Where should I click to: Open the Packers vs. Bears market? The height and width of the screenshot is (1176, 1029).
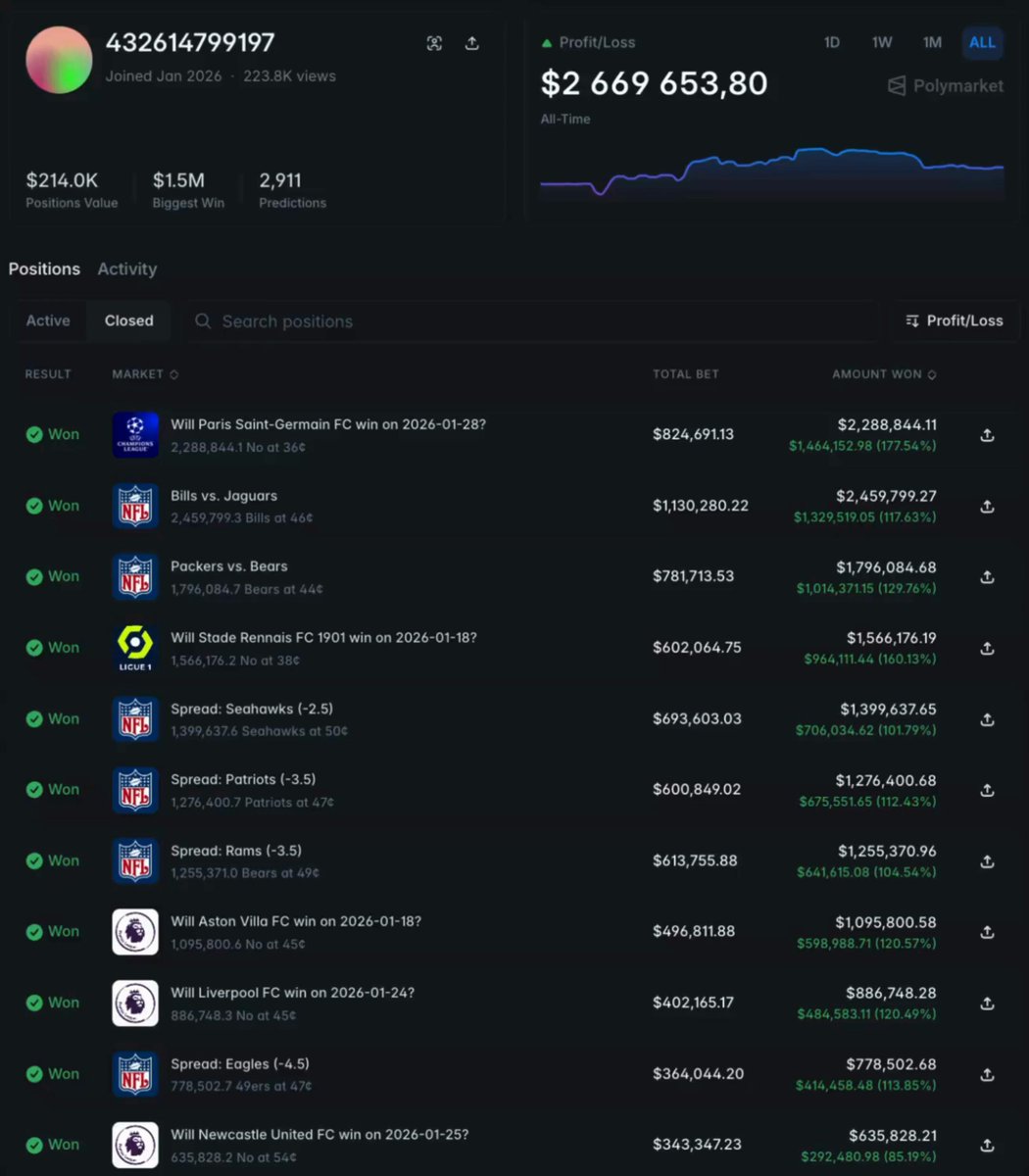coord(228,566)
